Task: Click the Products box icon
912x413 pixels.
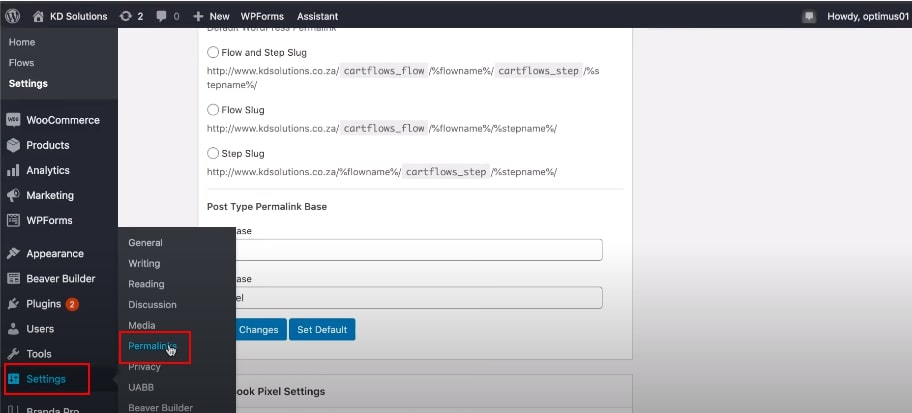Action: click(13, 145)
